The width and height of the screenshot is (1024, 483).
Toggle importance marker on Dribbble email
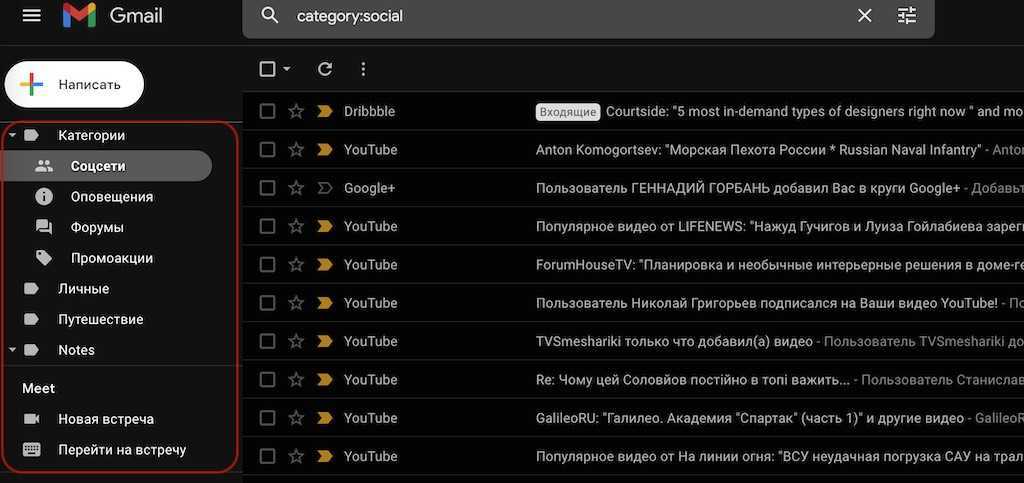click(x=325, y=112)
